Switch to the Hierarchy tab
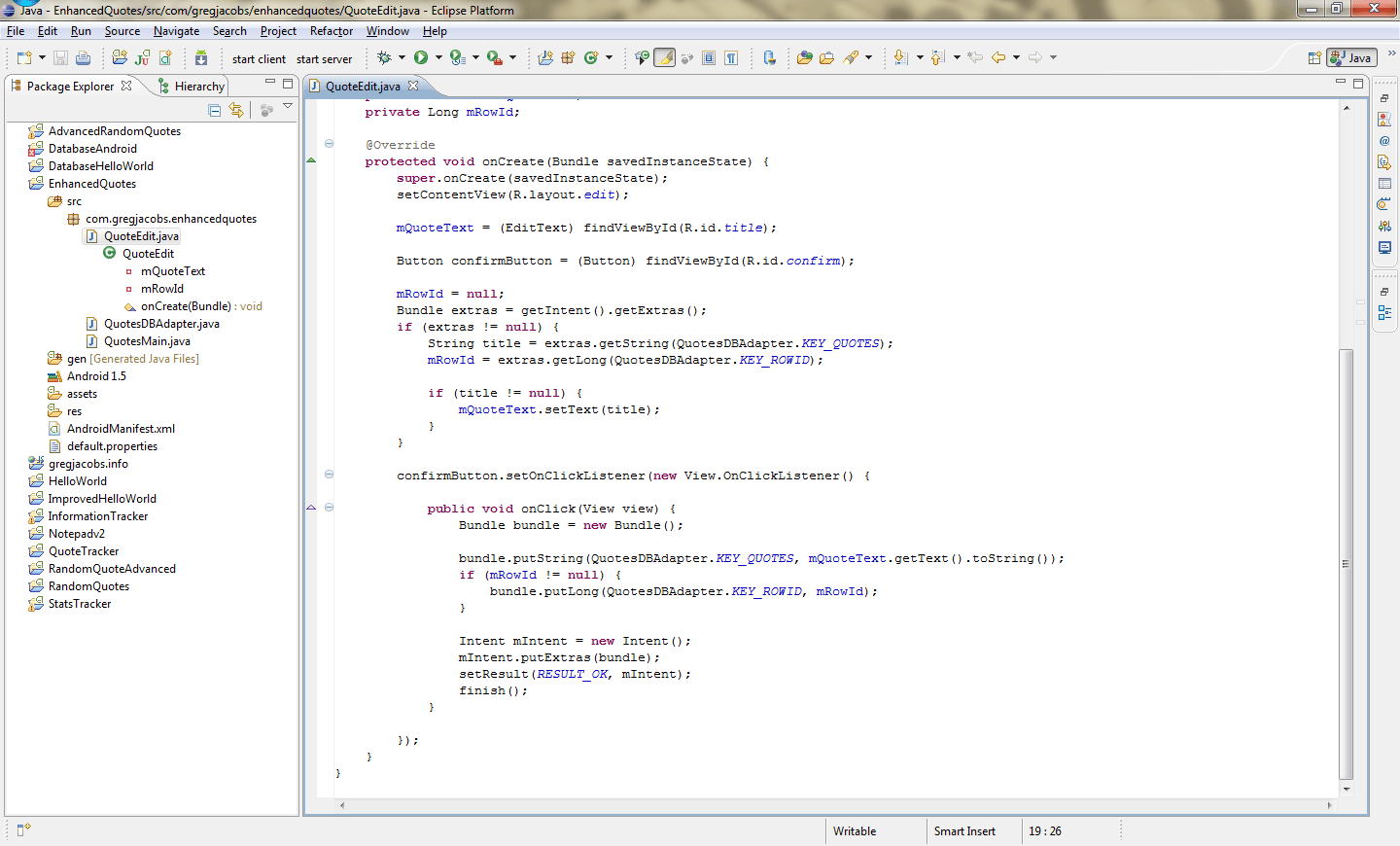The image size is (1400, 846). click(x=192, y=87)
